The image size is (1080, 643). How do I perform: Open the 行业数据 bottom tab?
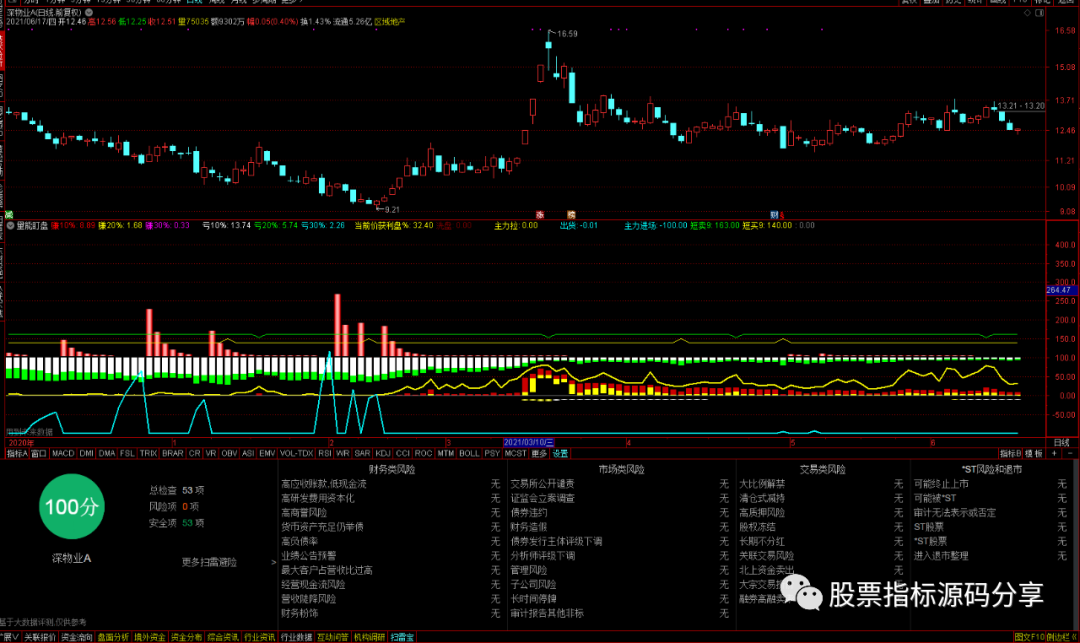296,637
